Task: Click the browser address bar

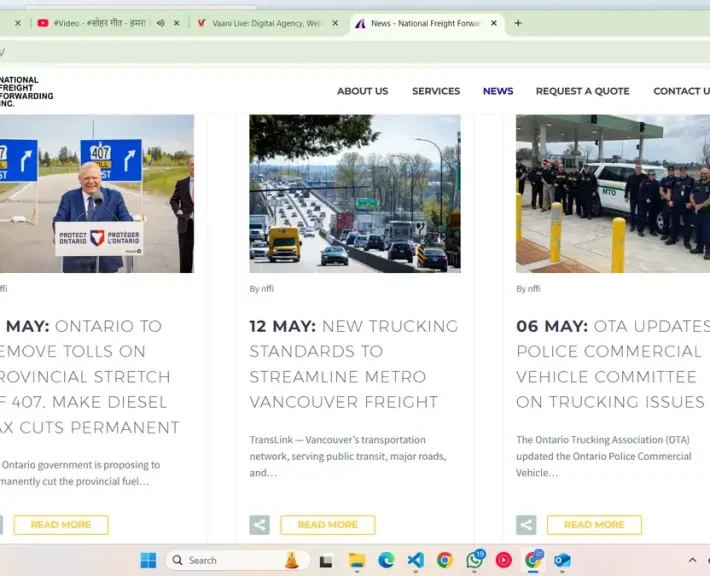Action: click(355, 53)
